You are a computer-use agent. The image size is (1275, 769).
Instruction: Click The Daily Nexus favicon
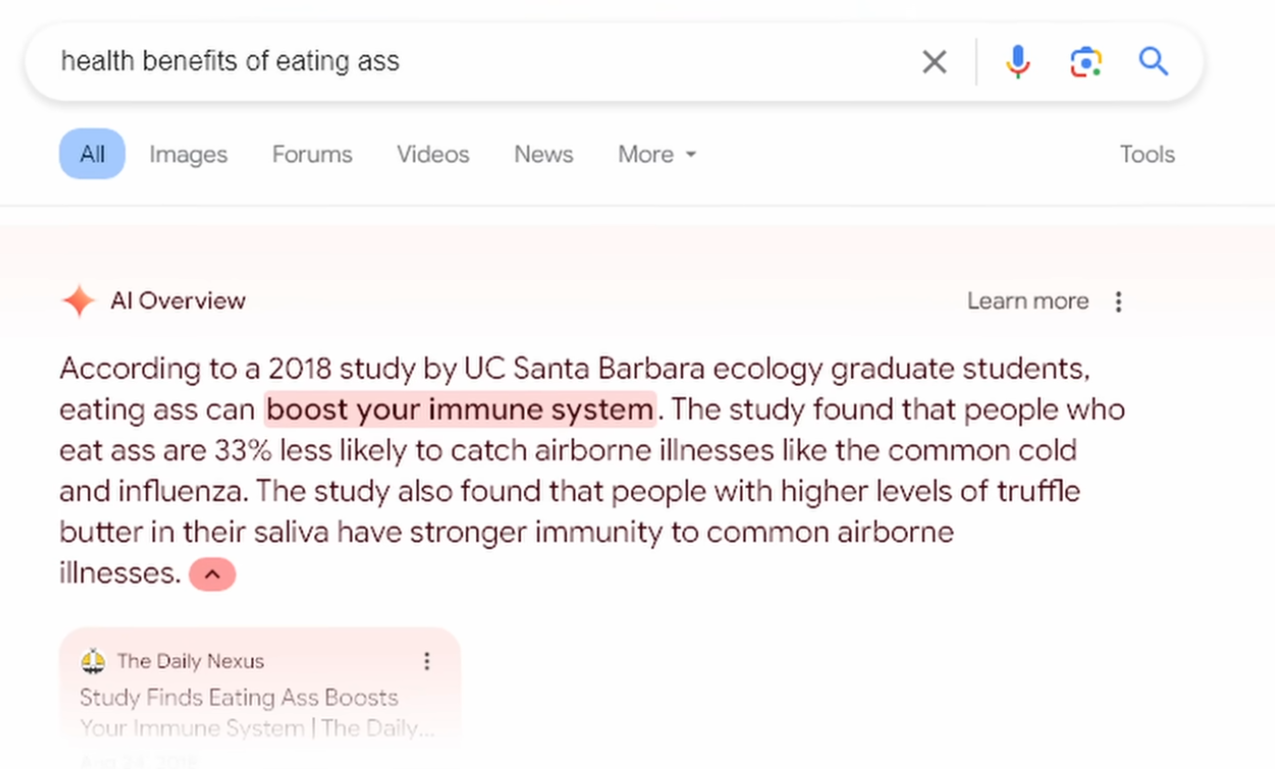tap(93, 661)
